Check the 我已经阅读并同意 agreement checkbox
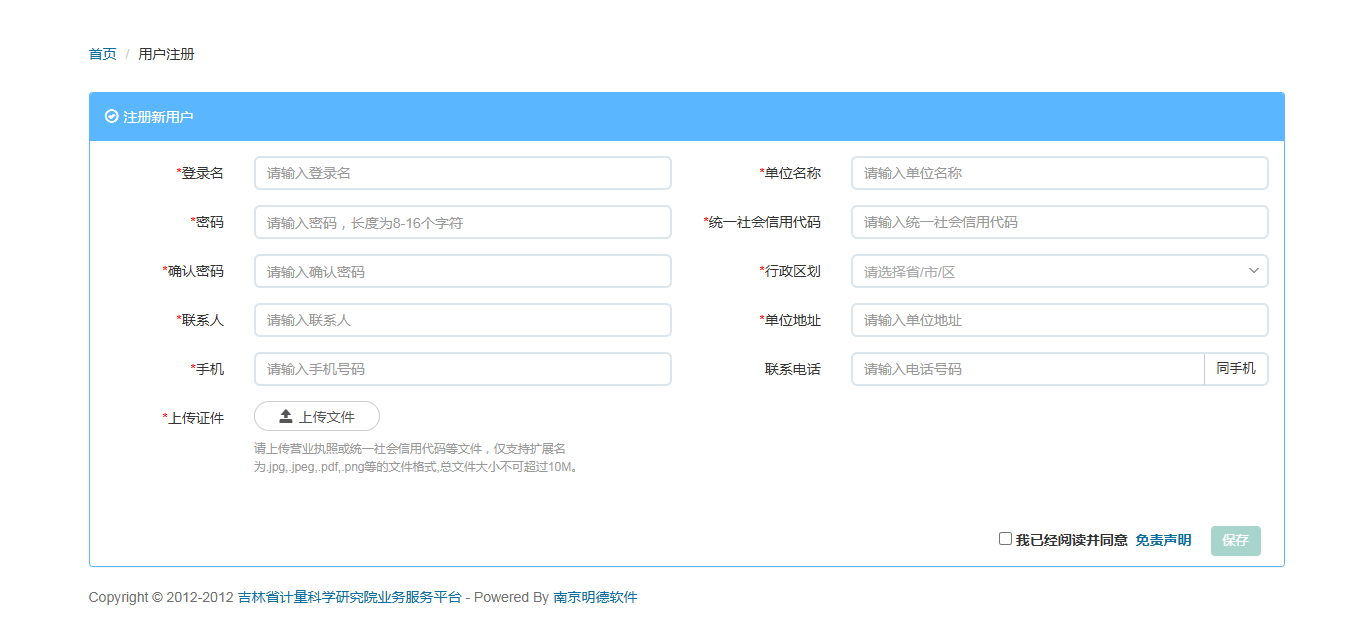This screenshot has width=1351, height=642. point(1005,539)
